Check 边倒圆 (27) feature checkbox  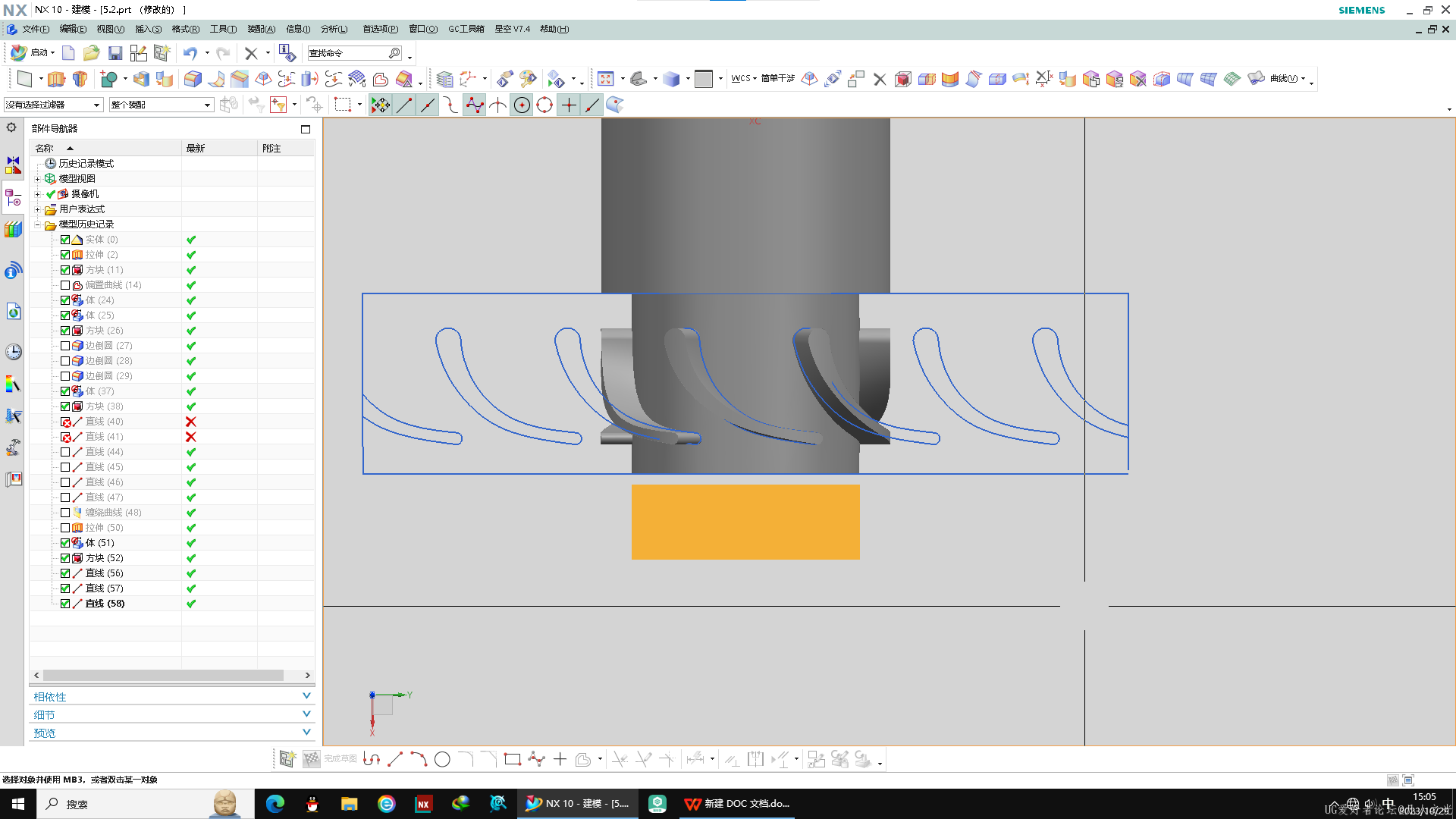coord(65,346)
